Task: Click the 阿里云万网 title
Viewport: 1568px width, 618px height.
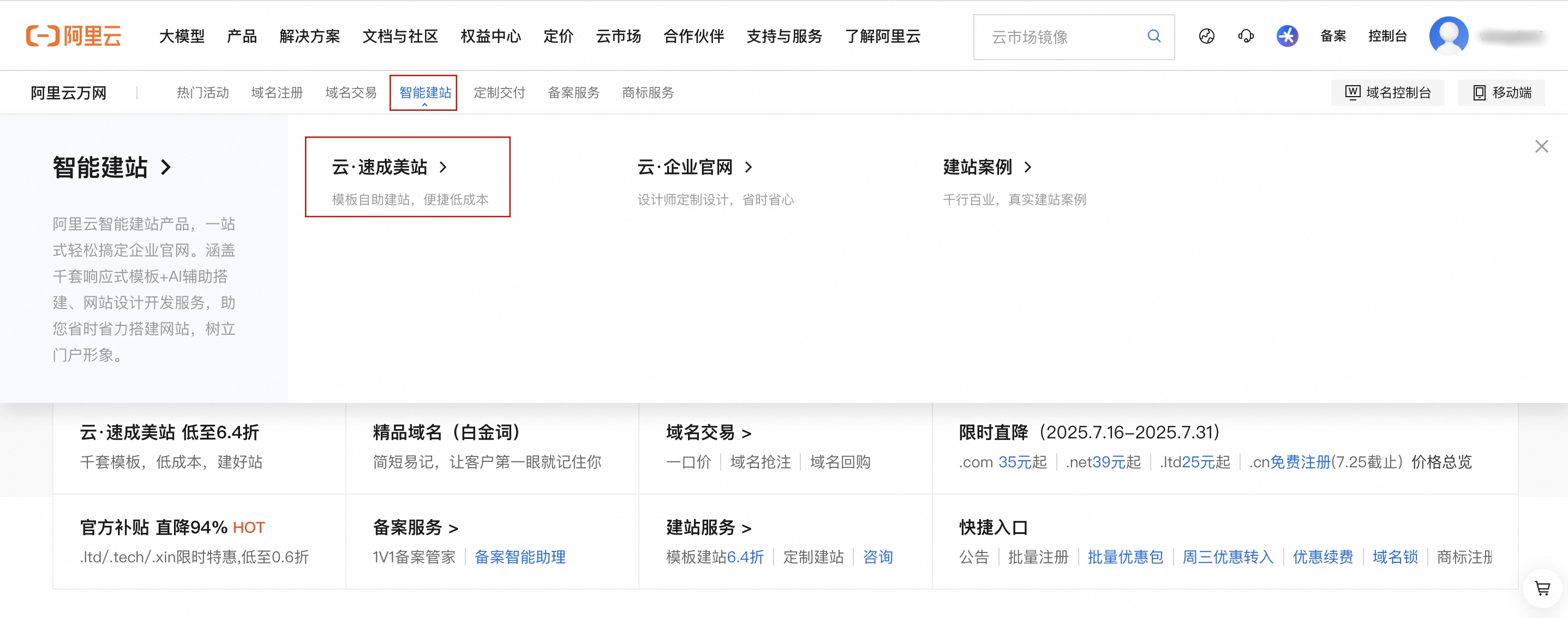Action: click(69, 93)
